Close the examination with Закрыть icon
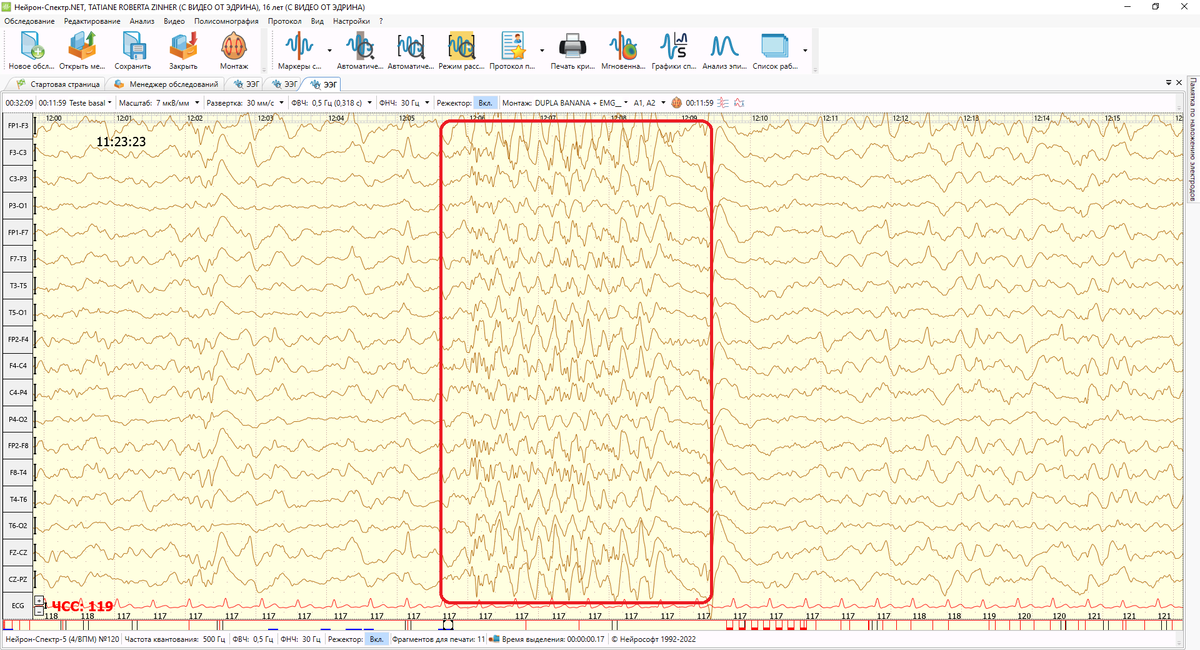This screenshot has width=1200, height=650. (x=183, y=50)
